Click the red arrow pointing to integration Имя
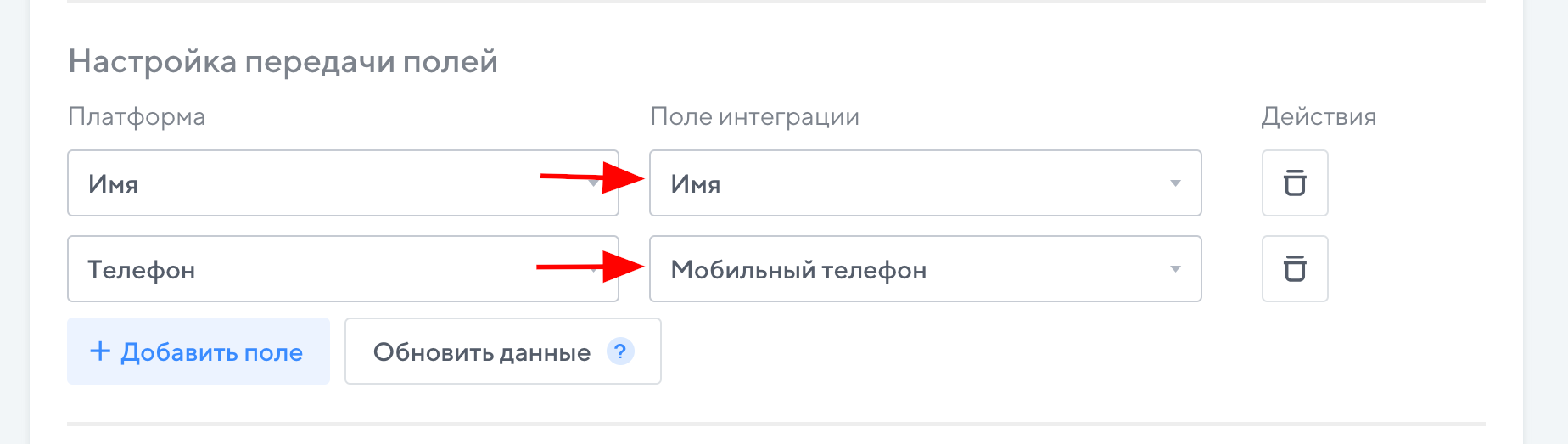Image resolution: width=1568 pixels, height=444 pixels. [x=592, y=177]
